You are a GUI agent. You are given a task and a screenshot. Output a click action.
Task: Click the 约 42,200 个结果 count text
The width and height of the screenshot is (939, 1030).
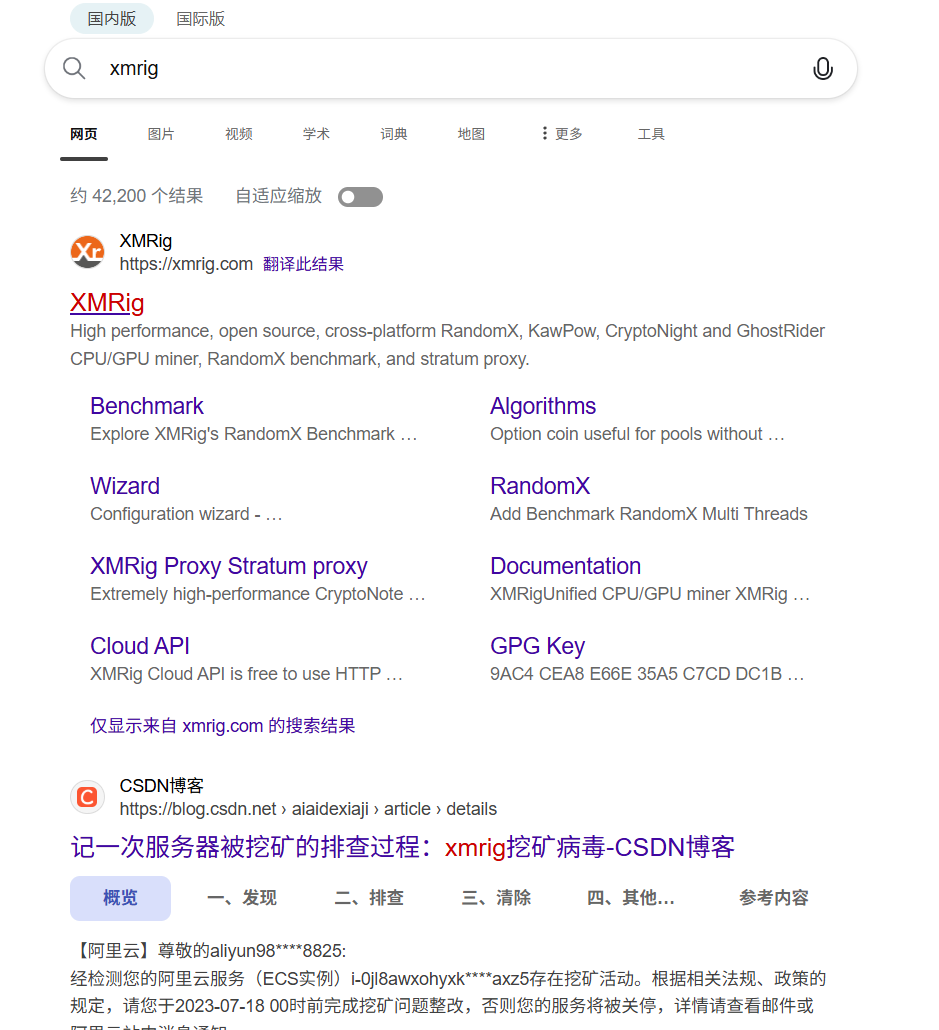tap(137, 196)
